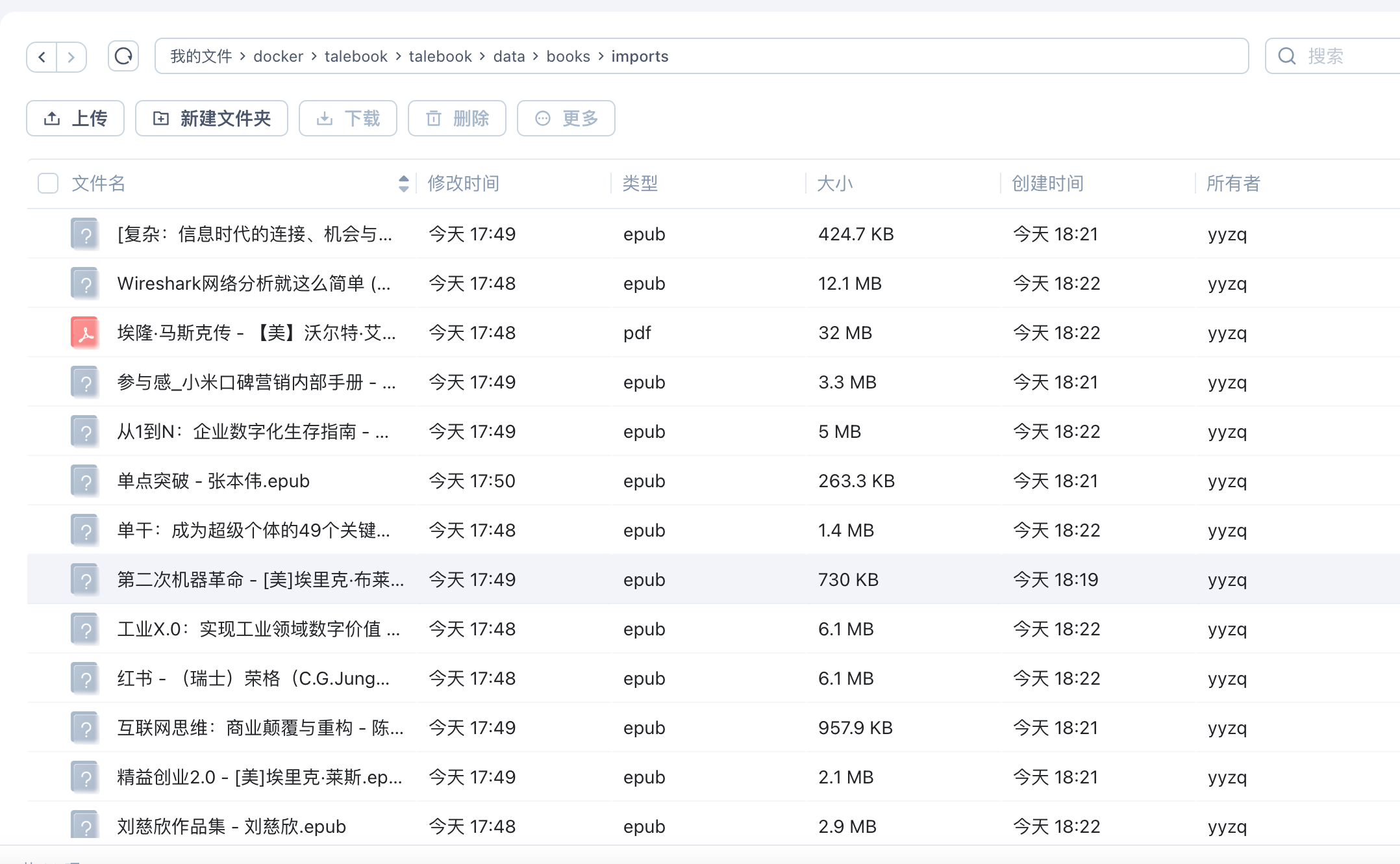1400x864 pixels.
Task: Click file icon of 第二次机器革命 epub
Action: pyautogui.click(x=85, y=579)
